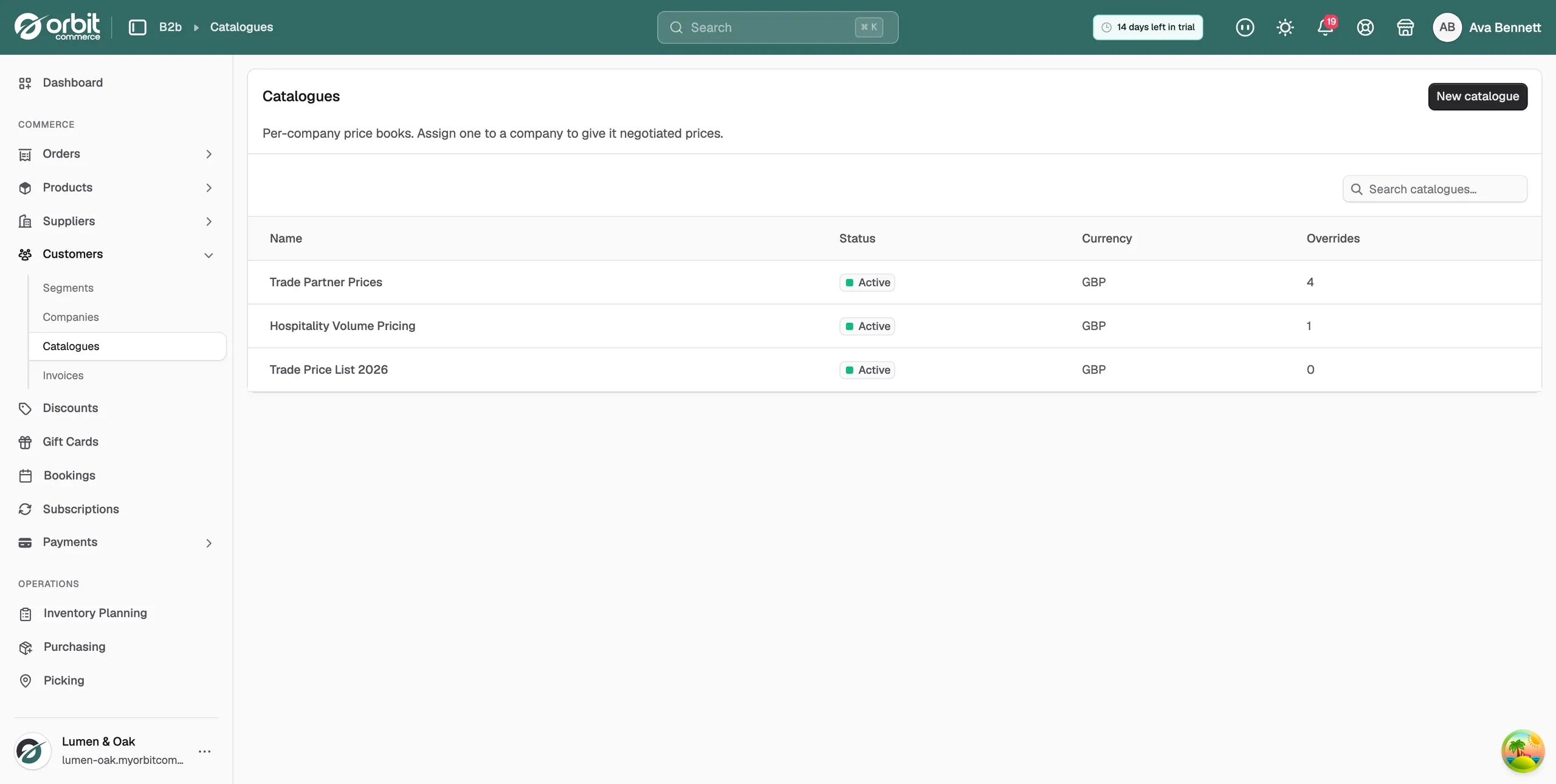Expand the Orders submenu chevron

tap(208, 154)
